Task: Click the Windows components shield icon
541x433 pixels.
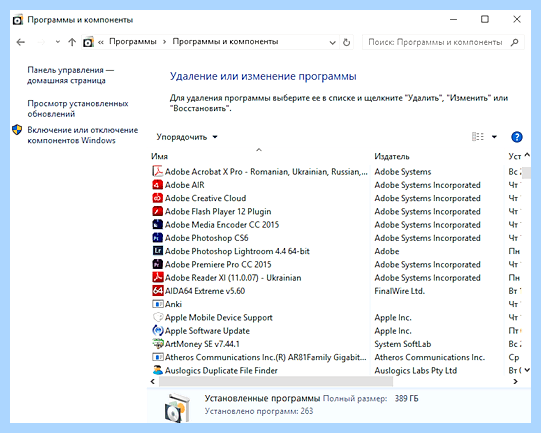Action: click(17, 130)
